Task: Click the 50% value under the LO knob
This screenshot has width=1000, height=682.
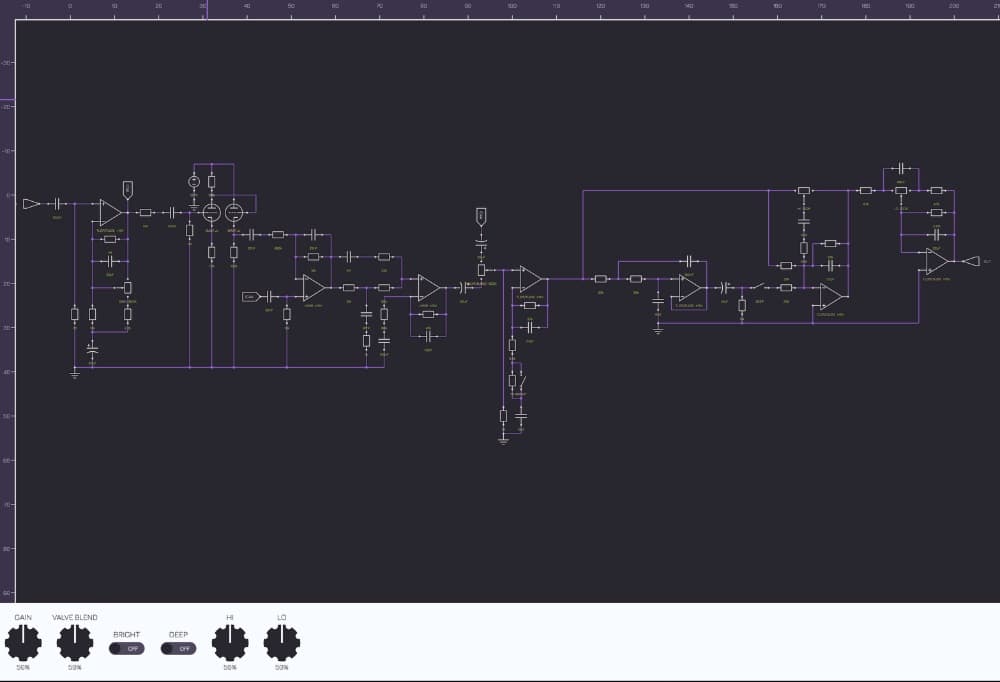Action: [282, 667]
